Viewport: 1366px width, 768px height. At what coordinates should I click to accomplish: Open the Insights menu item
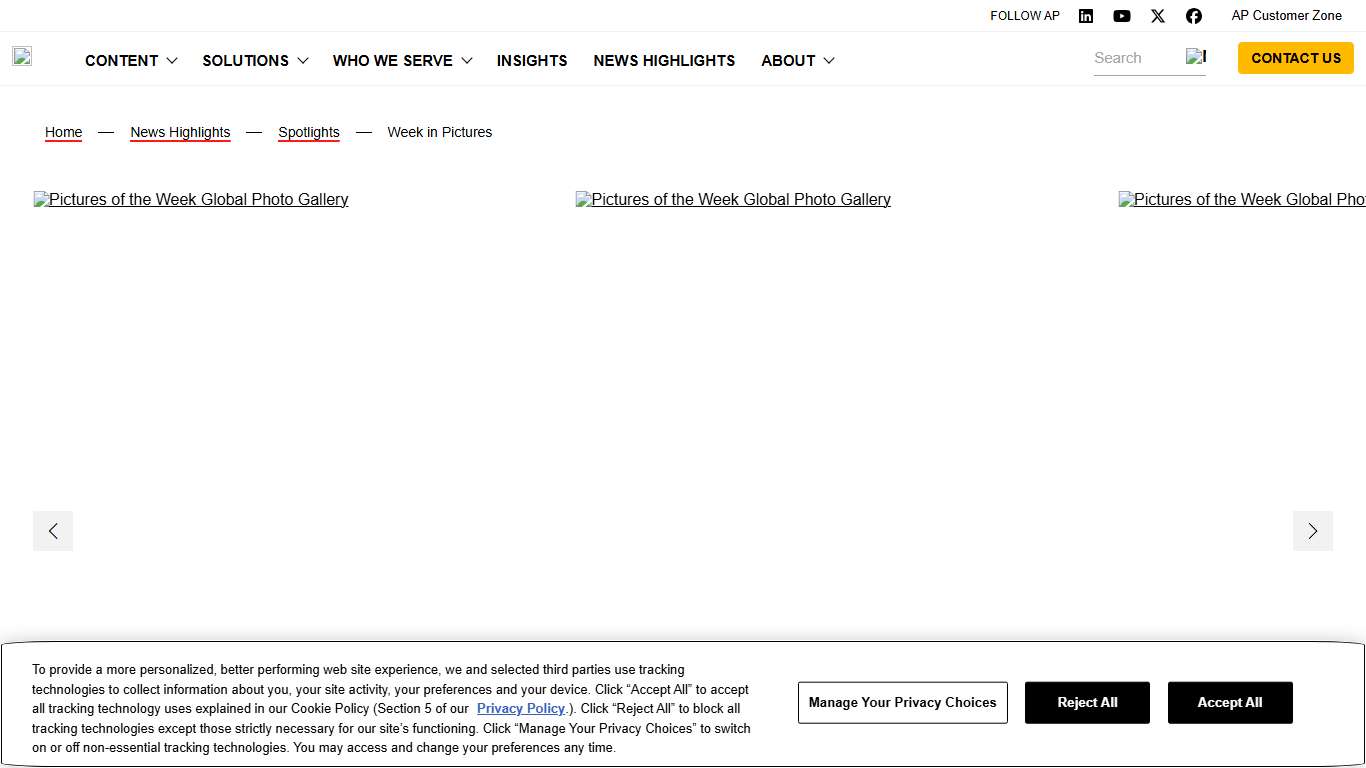pos(532,61)
